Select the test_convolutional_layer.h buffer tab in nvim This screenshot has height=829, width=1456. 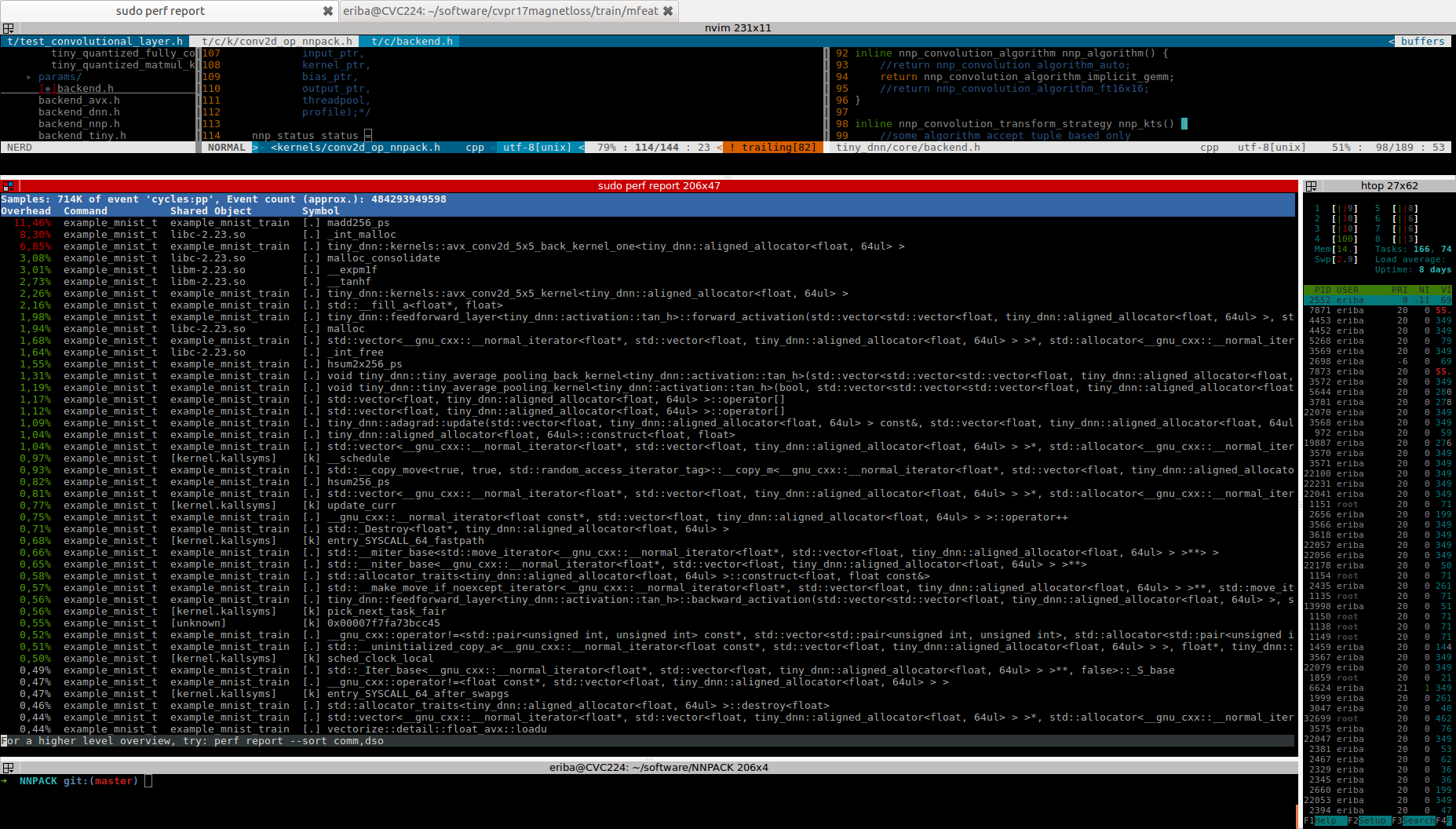coord(95,42)
